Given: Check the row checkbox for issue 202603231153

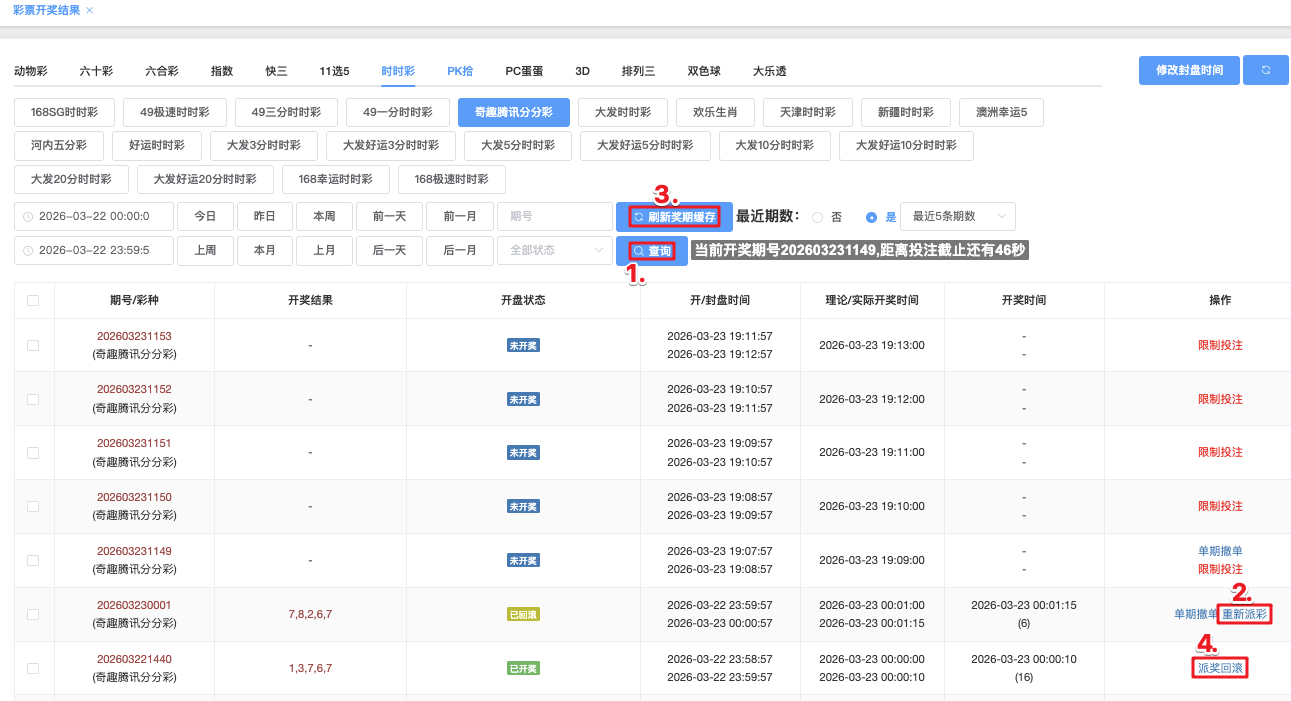Looking at the screenshot, I should pyautogui.click(x=33, y=345).
